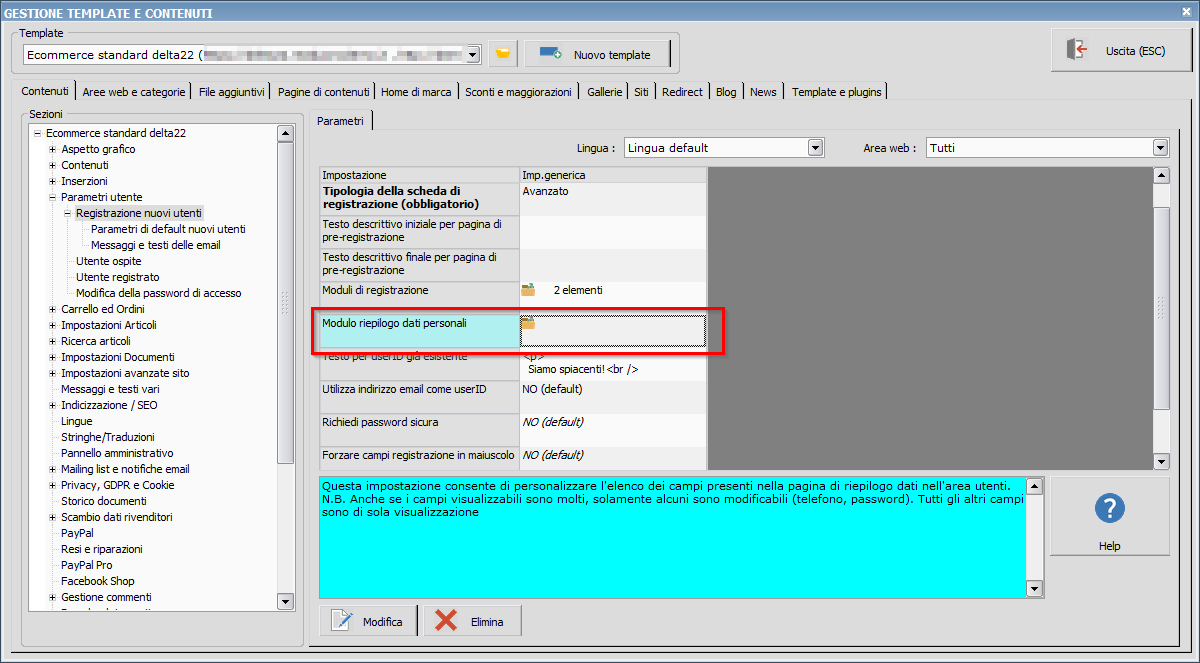Select Parametri di default nuovi utenti
Image resolution: width=1200 pixels, height=663 pixels.
(168, 229)
